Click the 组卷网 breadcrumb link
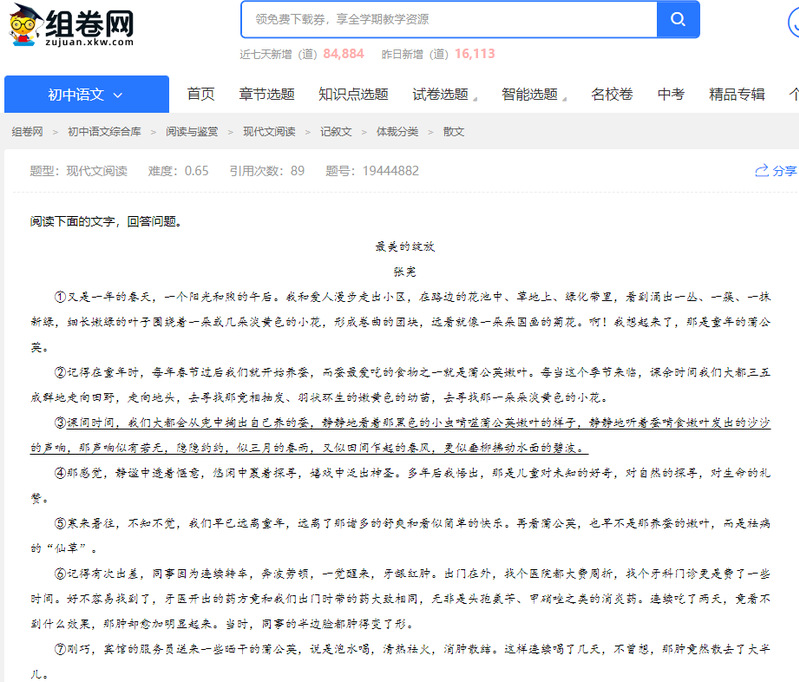 27,132
